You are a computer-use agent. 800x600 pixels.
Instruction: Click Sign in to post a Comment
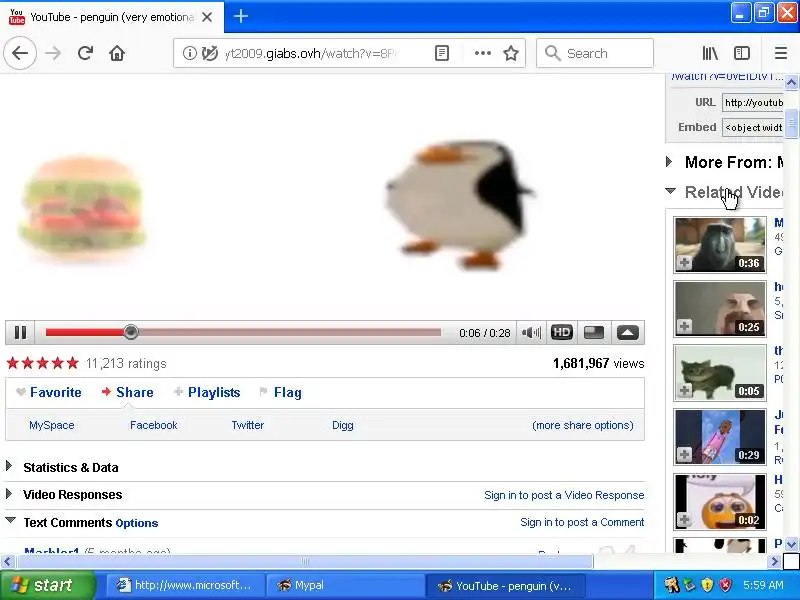582,522
